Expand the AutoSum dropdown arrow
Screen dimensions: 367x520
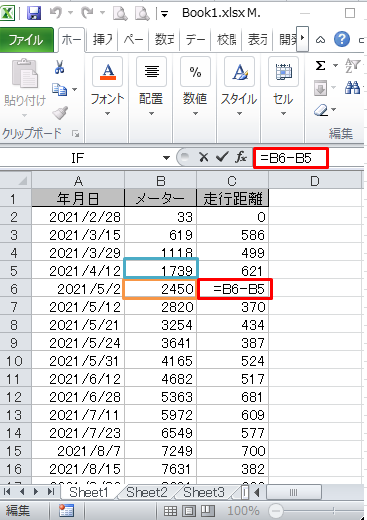(335, 66)
